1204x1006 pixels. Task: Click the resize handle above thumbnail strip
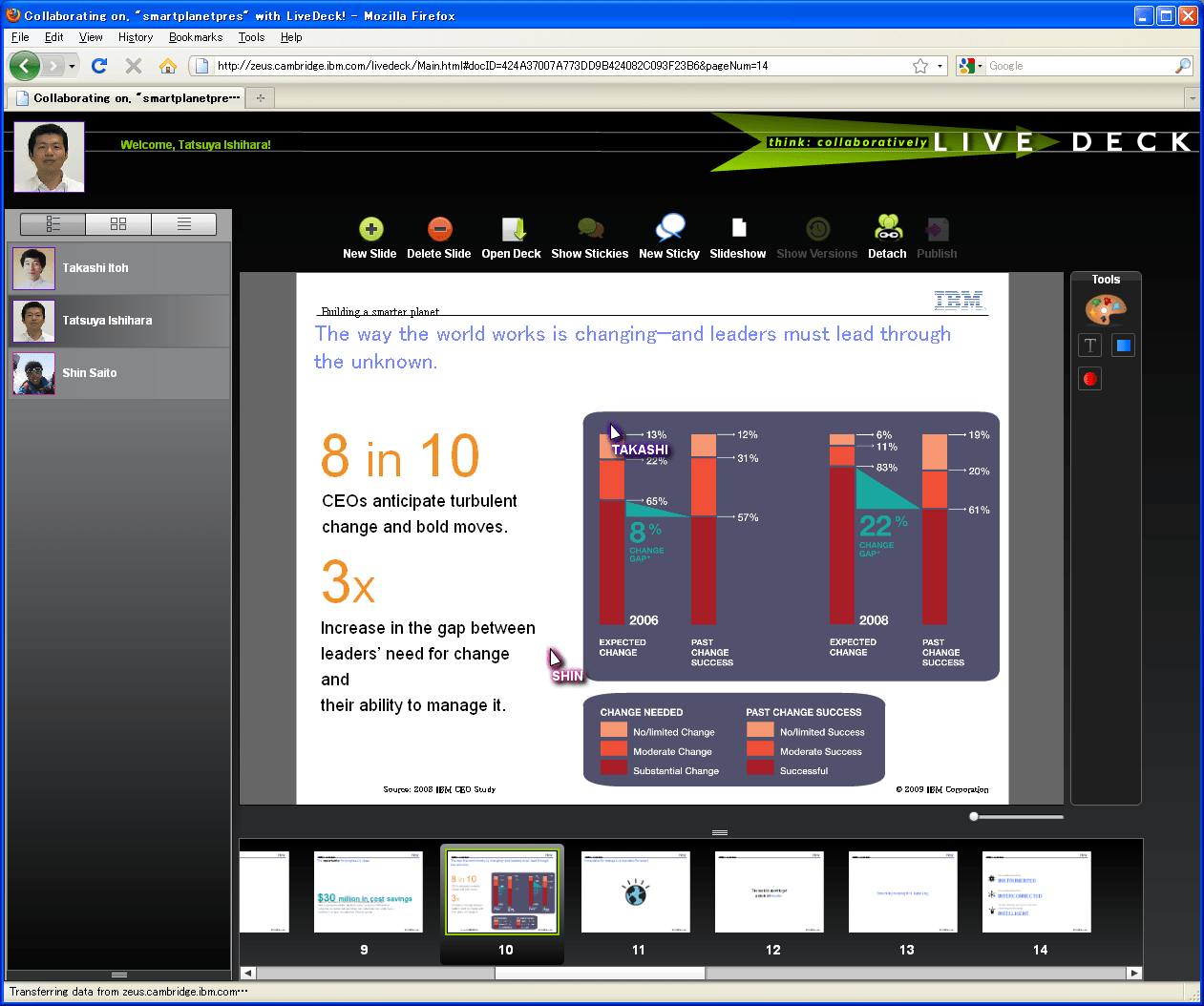[720, 832]
